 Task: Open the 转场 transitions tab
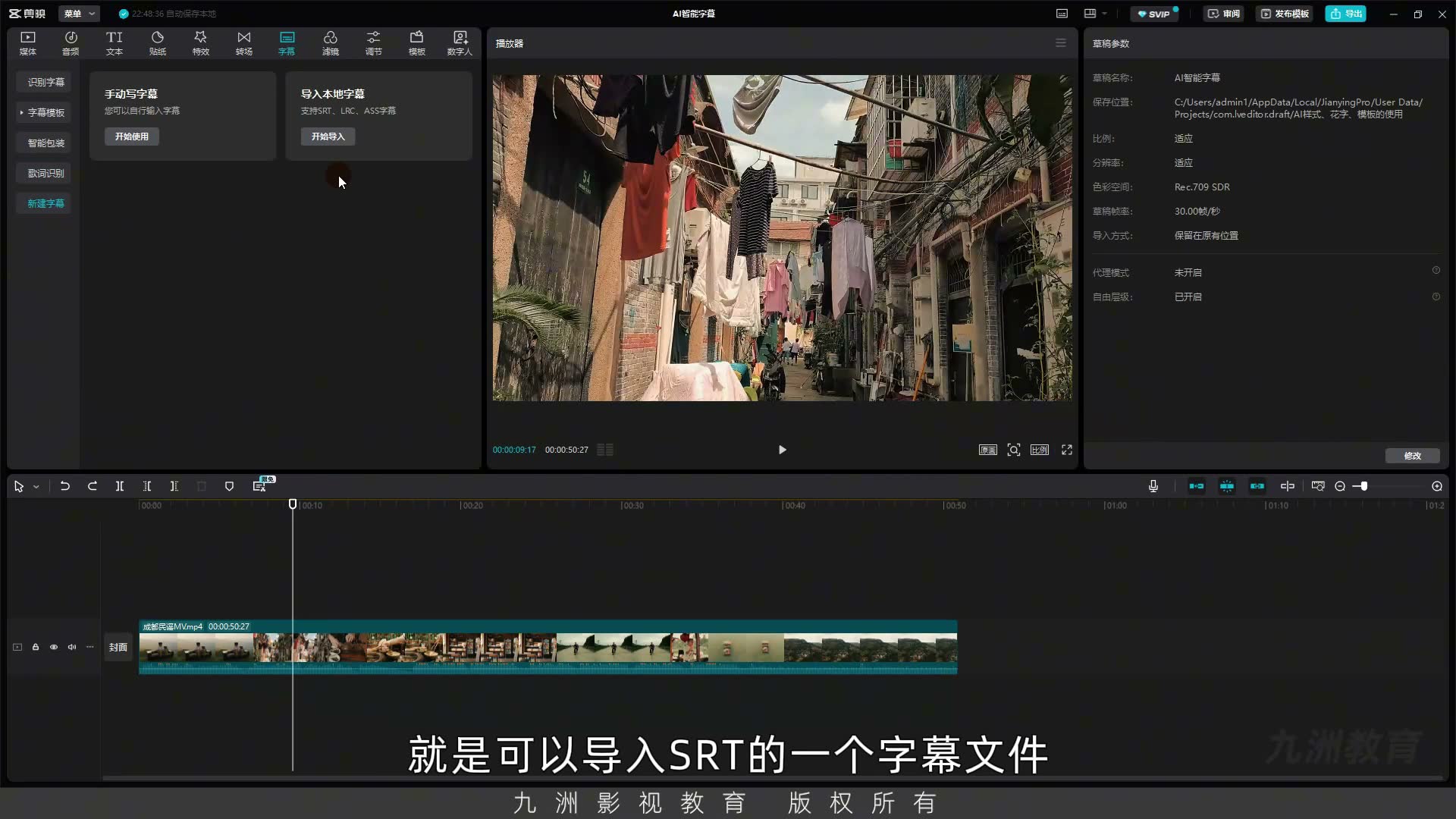(x=243, y=43)
